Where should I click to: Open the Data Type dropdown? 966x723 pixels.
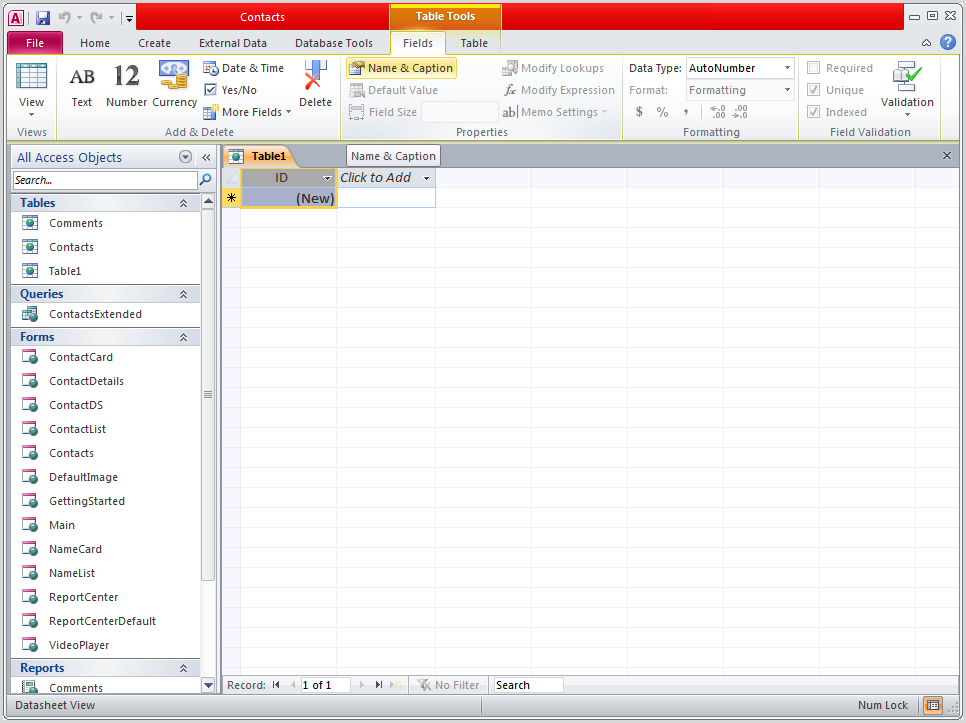point(786,67)
